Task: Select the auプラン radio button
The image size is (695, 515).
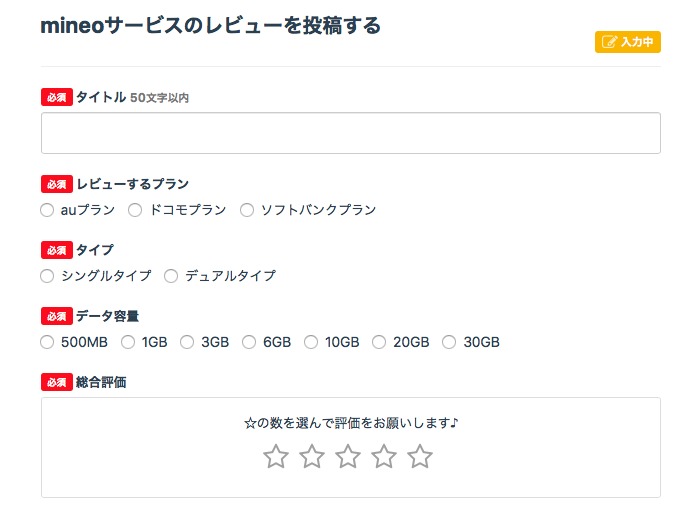Action: (x=47, y=210)
